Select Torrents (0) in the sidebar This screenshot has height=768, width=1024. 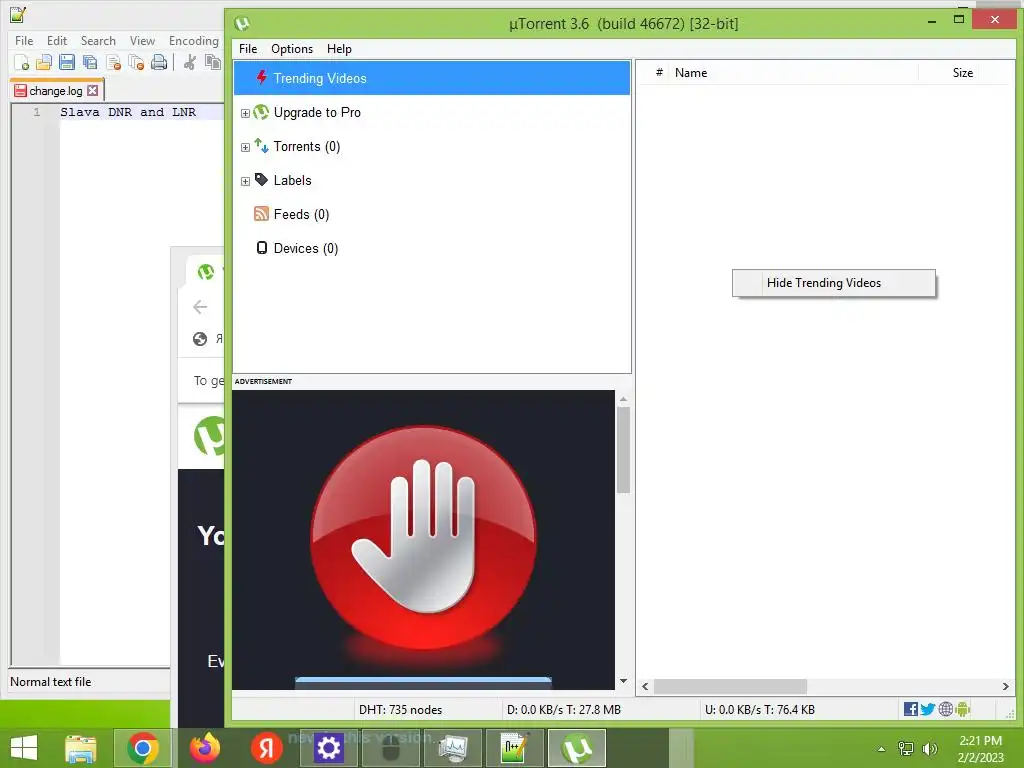pyautogui.click(x=307, y=146)
